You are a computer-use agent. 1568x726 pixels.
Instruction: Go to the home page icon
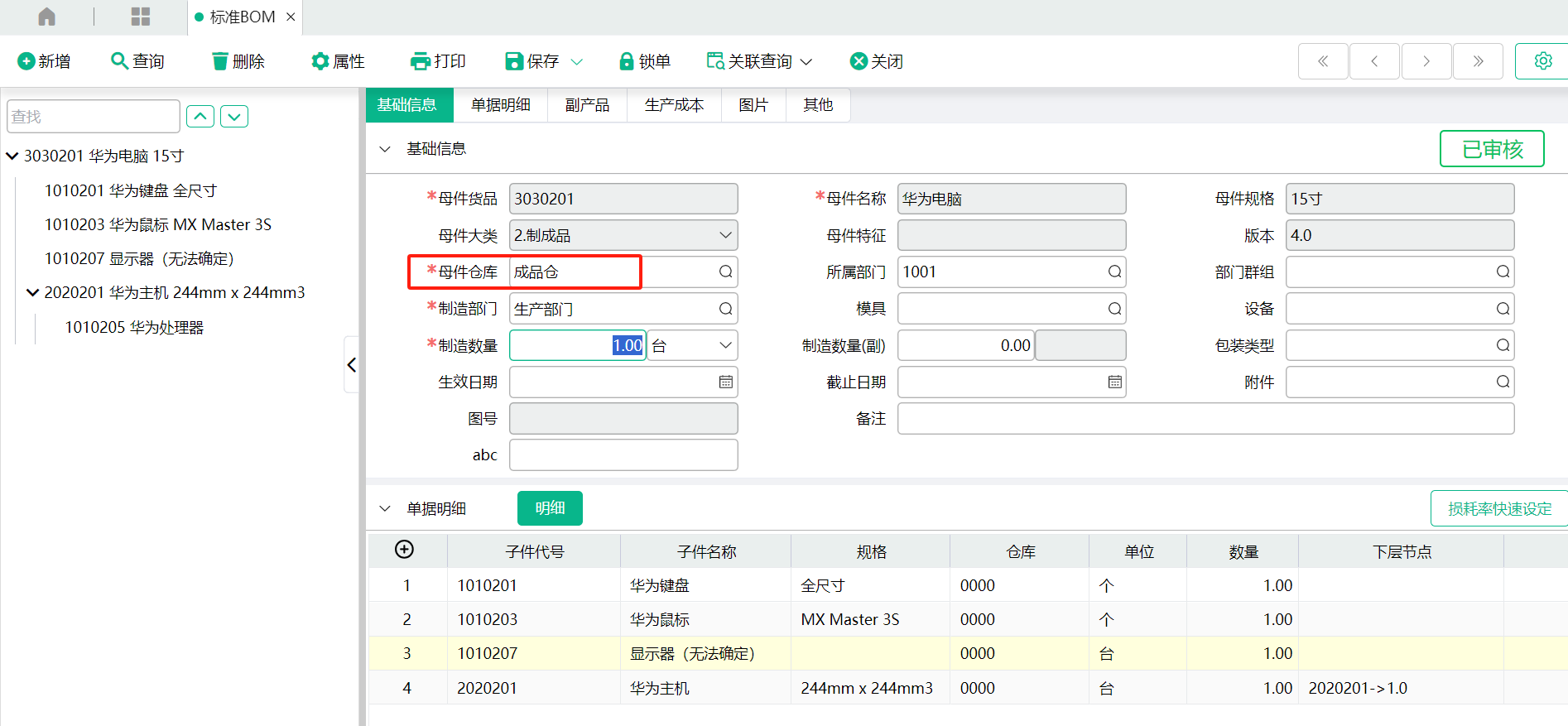(47, 17)
